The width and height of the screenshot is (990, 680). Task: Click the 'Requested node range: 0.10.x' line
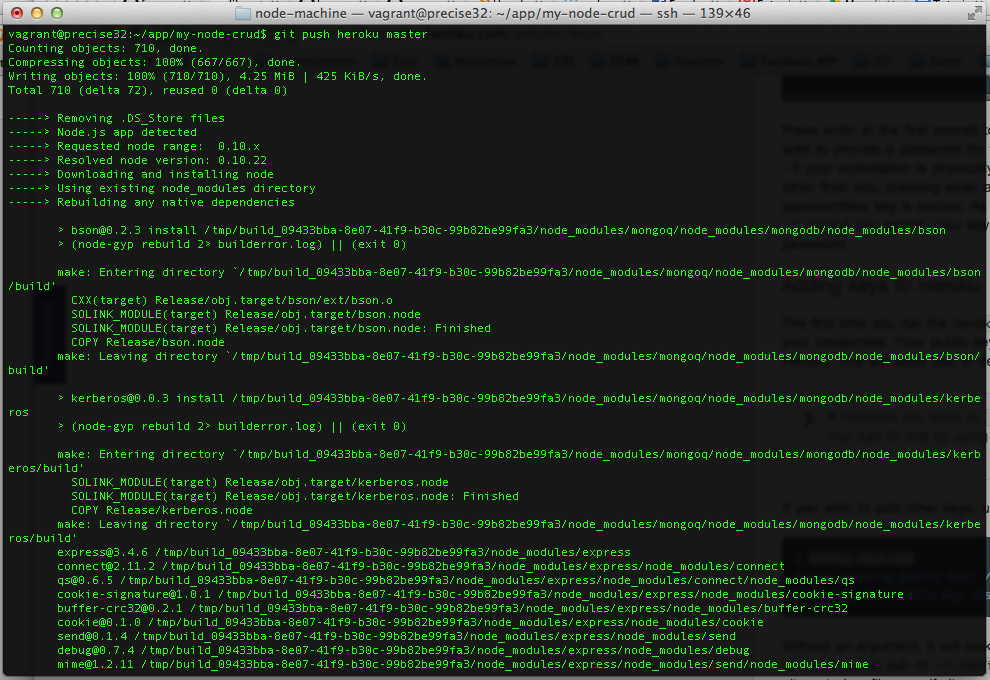[x=134, y=146]
